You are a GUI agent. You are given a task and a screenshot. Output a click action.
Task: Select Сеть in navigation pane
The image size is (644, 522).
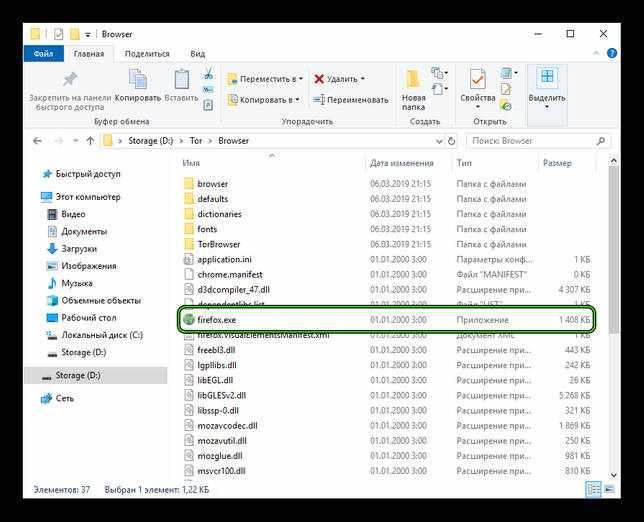point(57,398)
